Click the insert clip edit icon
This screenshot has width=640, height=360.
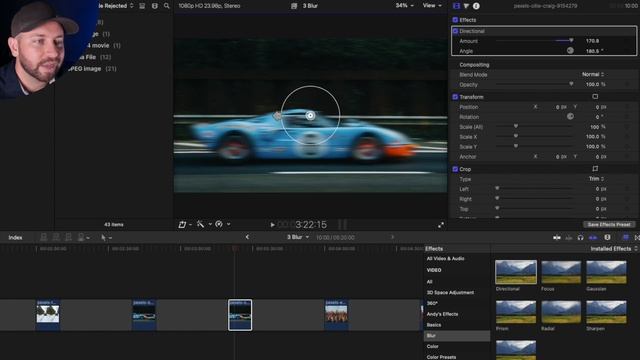[x=56, y=237]
